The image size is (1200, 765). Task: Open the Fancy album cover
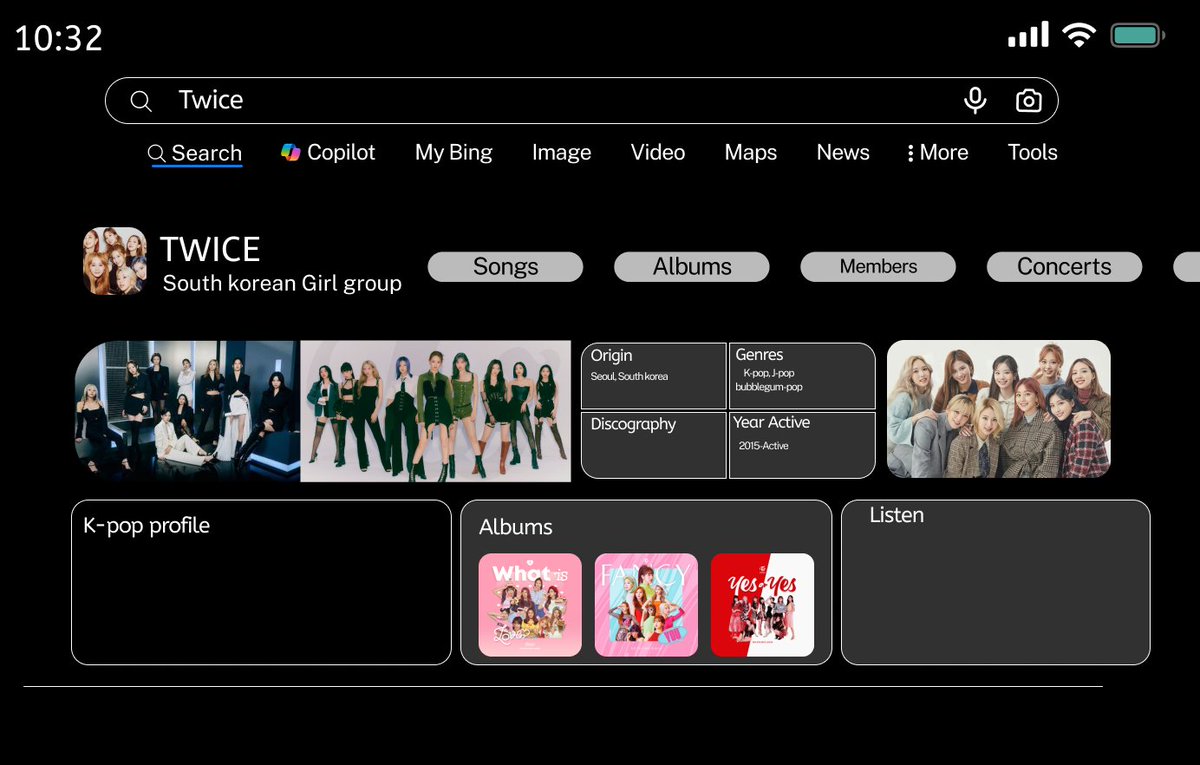coord(646,605)
